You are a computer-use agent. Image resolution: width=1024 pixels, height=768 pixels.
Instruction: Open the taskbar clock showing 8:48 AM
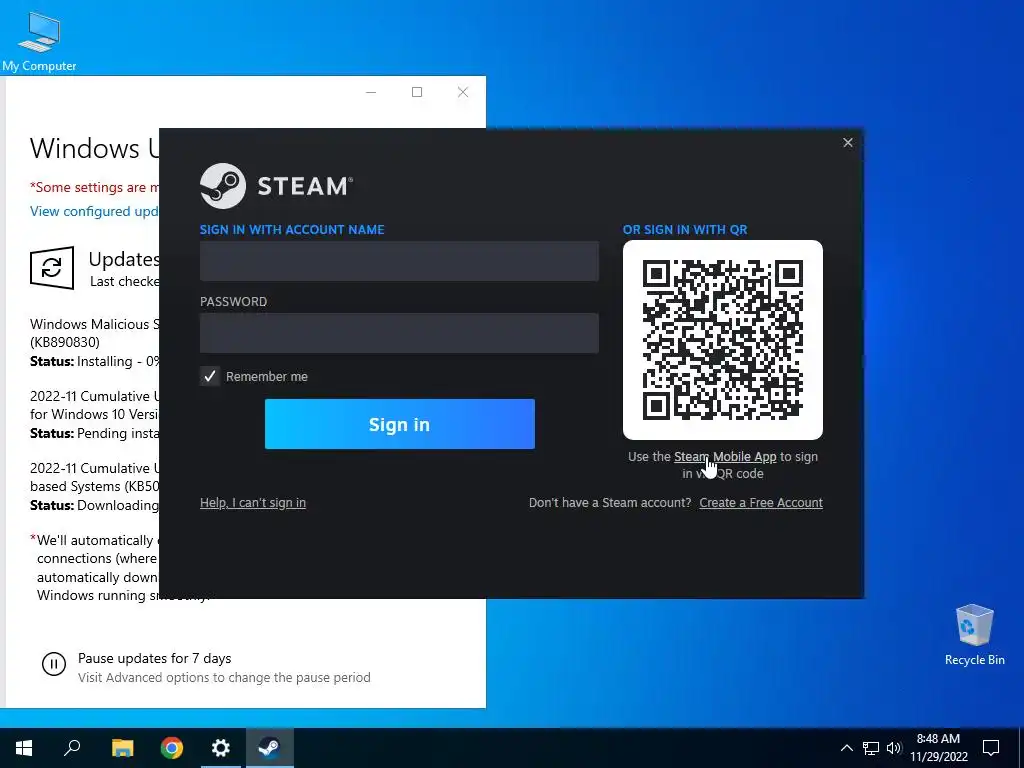pyautogui.click(x=938, y=748)
